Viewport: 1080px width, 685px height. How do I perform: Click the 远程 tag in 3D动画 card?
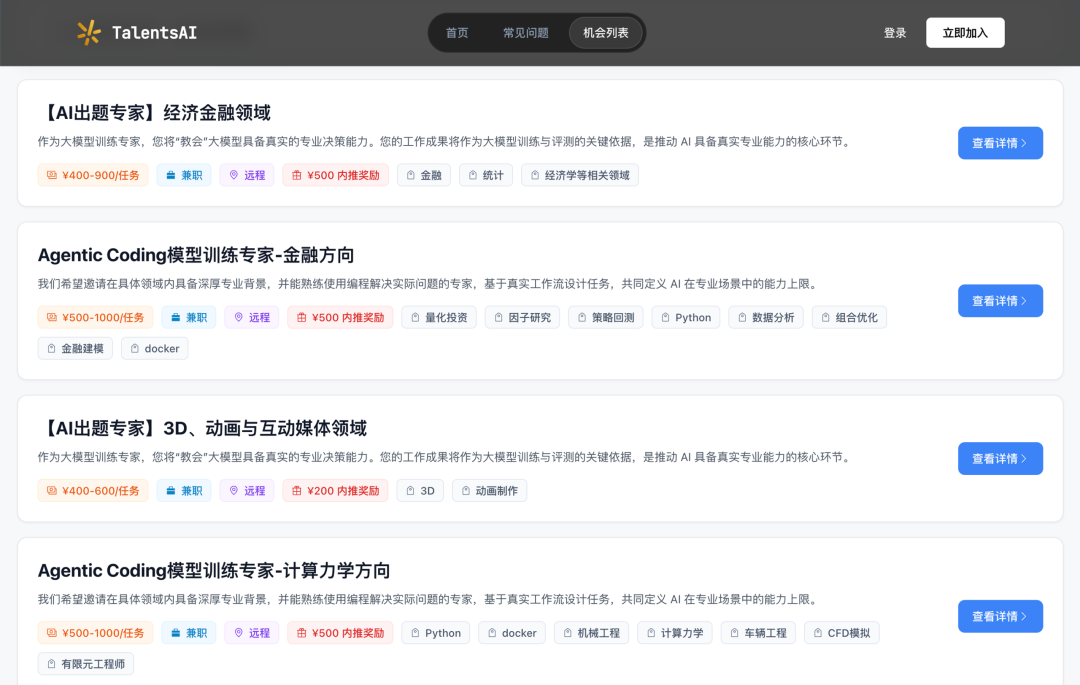click(x=247, y=490)
